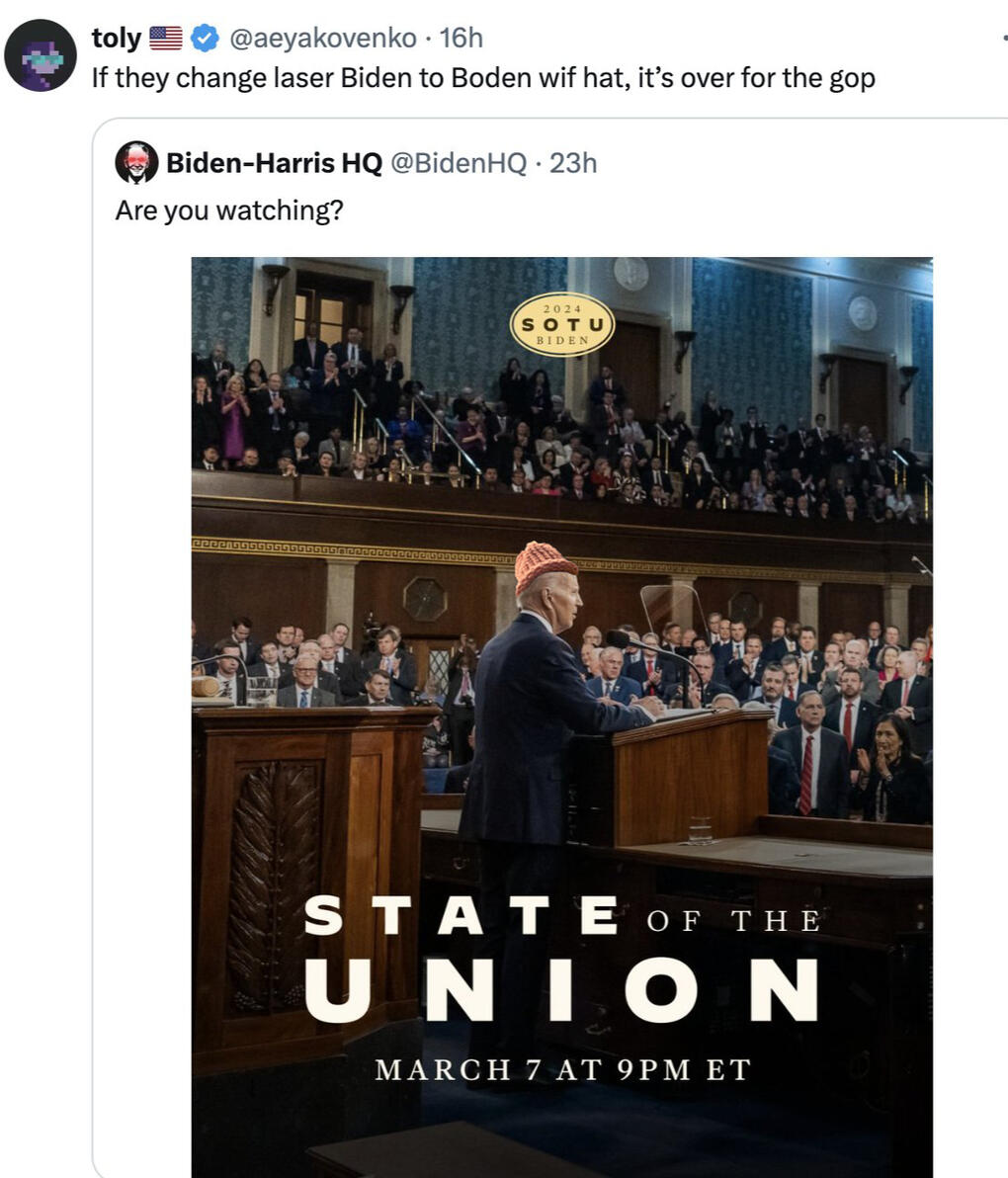Click the gold 2024 SOTU Biden badge in poster
1008x1178 pixels.
pos(562,324)
